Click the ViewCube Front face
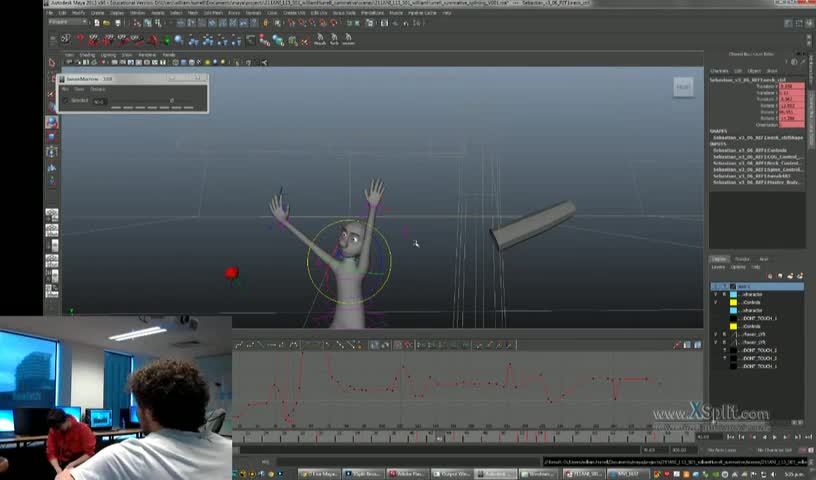 (x=682, y=87)
